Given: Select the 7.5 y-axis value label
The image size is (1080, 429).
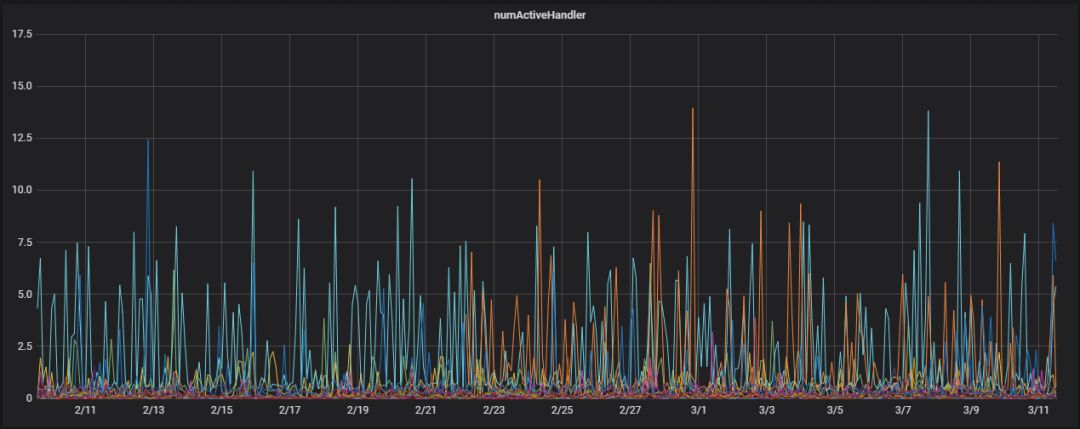Looking at the screenshot, I should pyautogui.click(x=25, y=242).
